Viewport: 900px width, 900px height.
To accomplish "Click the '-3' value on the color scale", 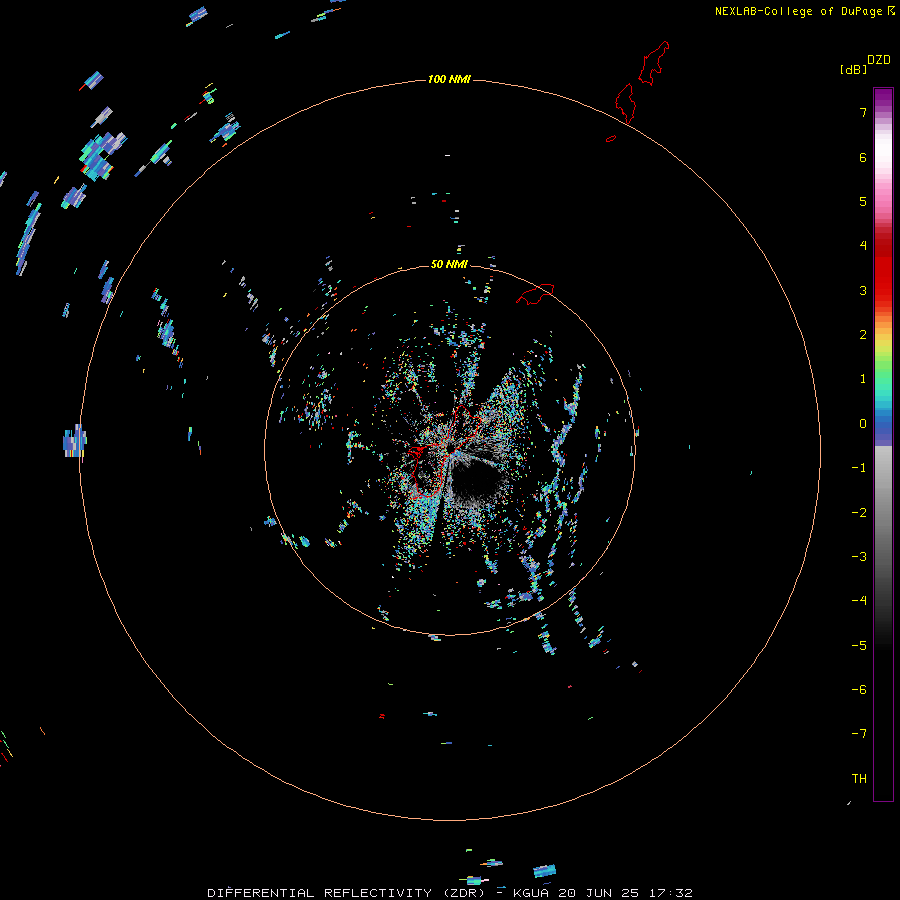I will (x=859, y=557).
